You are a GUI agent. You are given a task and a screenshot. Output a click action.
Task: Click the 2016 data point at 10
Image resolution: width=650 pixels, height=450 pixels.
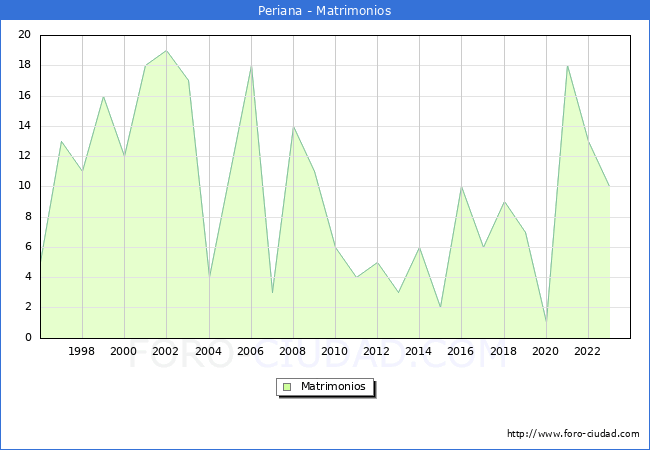point(461,187)
